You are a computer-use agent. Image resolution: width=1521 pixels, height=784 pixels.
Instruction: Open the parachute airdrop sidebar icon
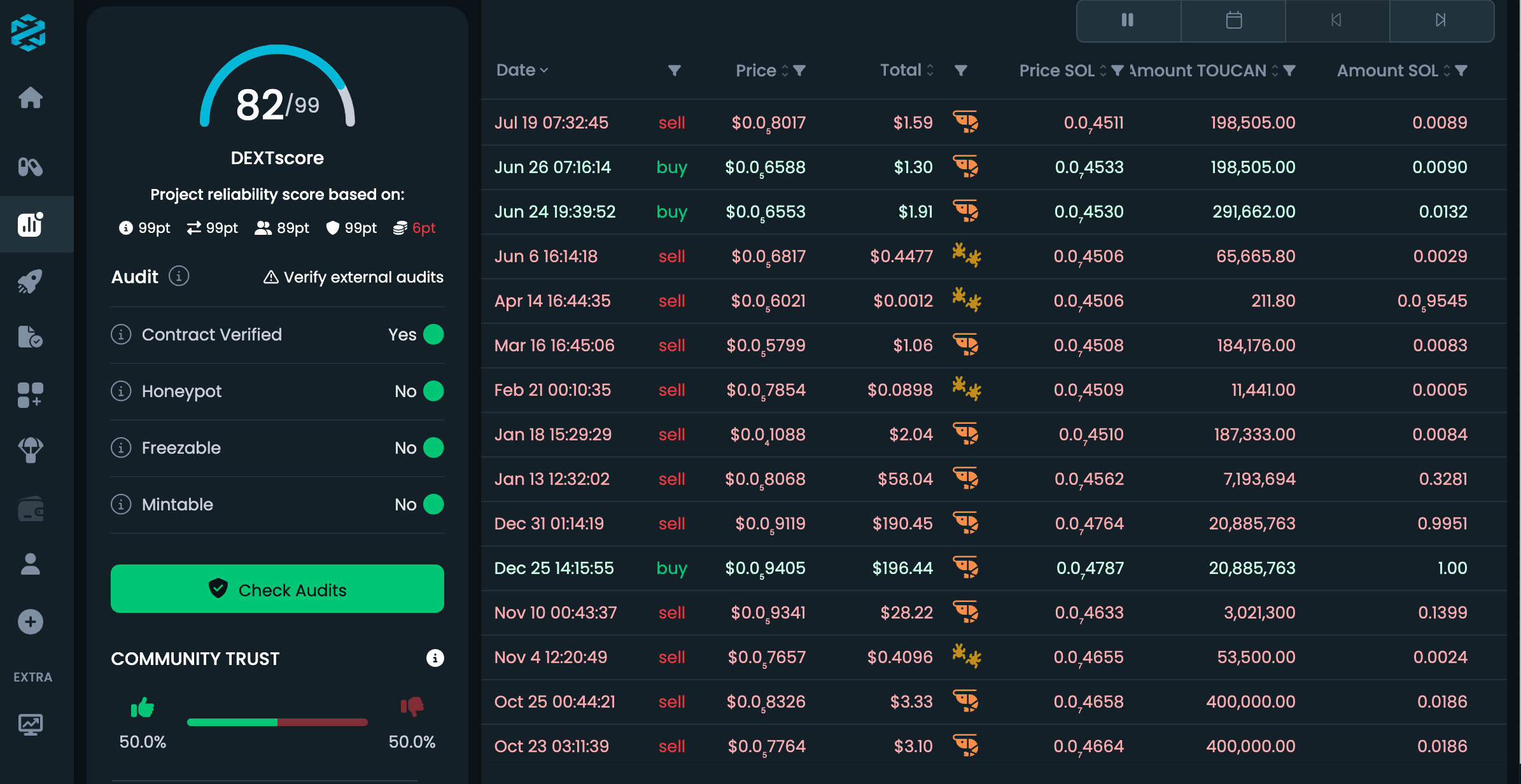tap(31, 450)
